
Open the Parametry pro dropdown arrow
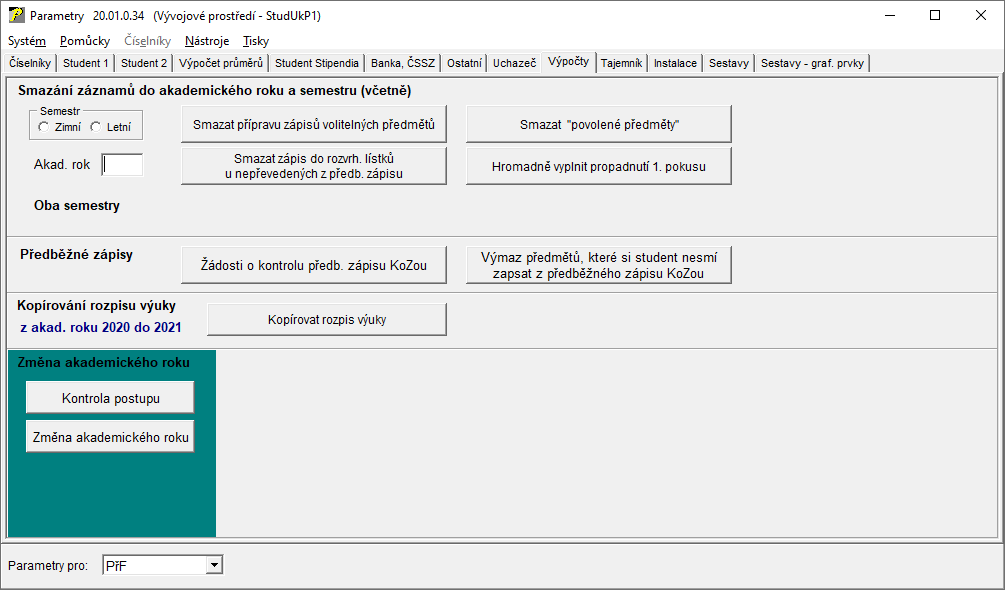(213, 566)
